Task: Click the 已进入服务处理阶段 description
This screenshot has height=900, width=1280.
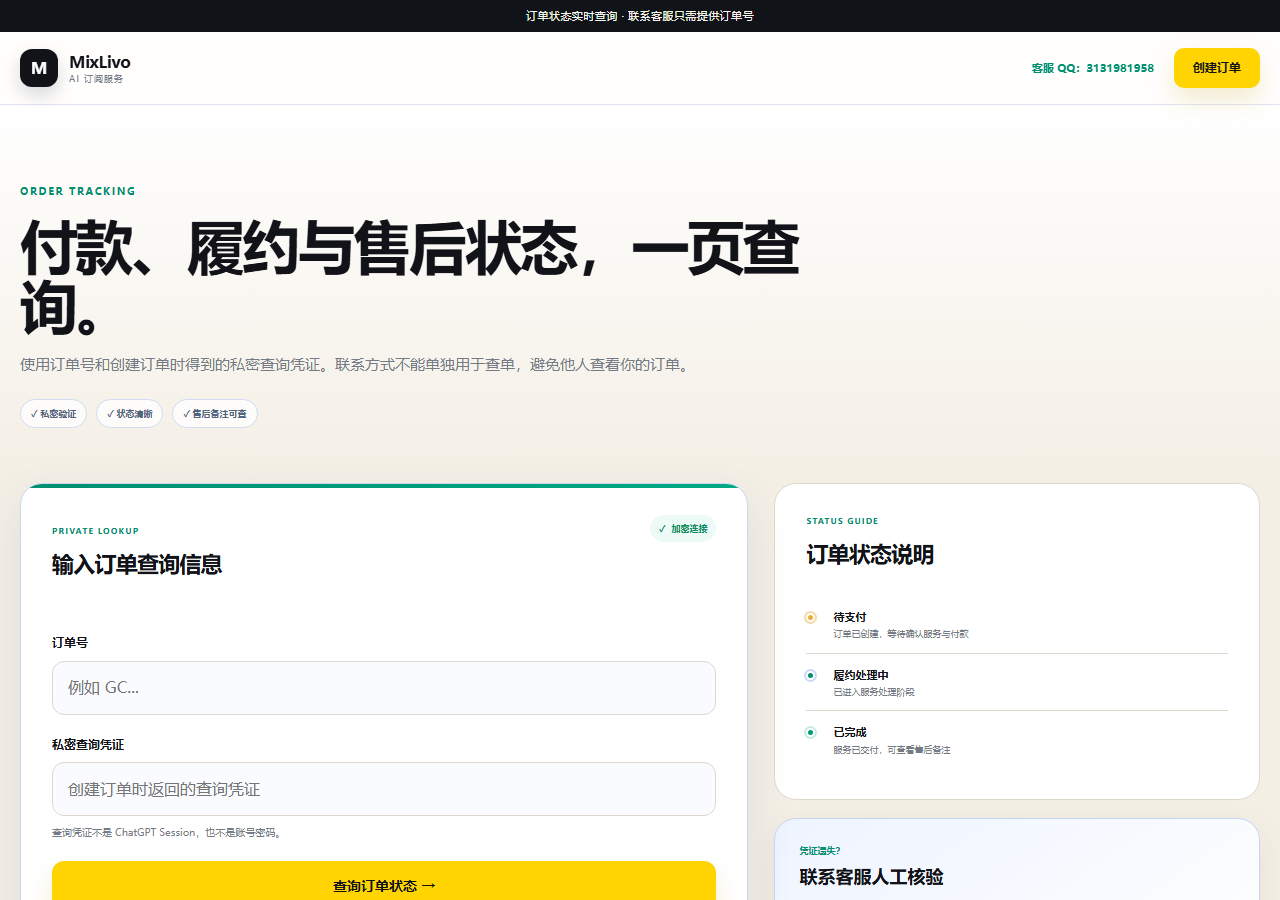Action: pos(874,692)
